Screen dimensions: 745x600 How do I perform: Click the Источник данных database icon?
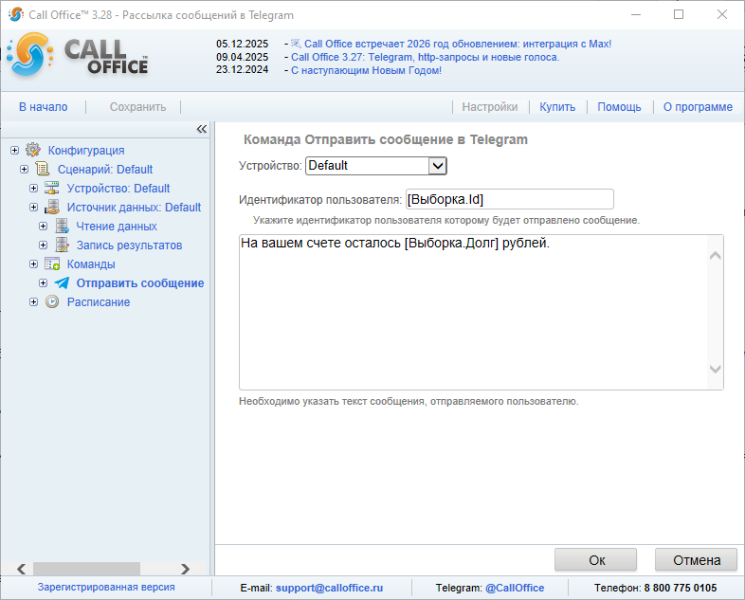[x=52, y=207]
